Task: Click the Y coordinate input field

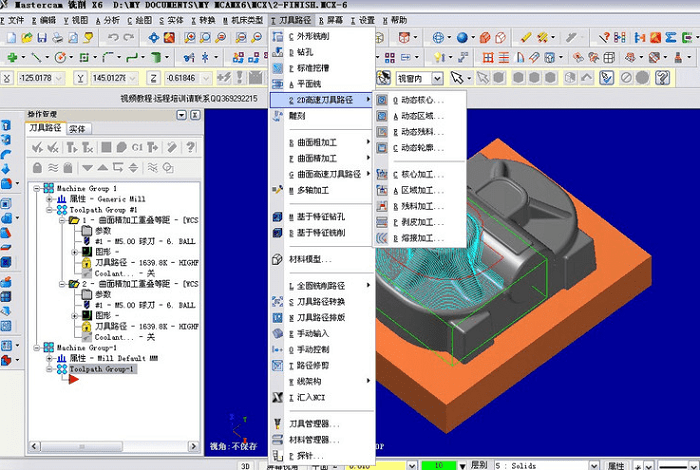Action: point(109,79)
